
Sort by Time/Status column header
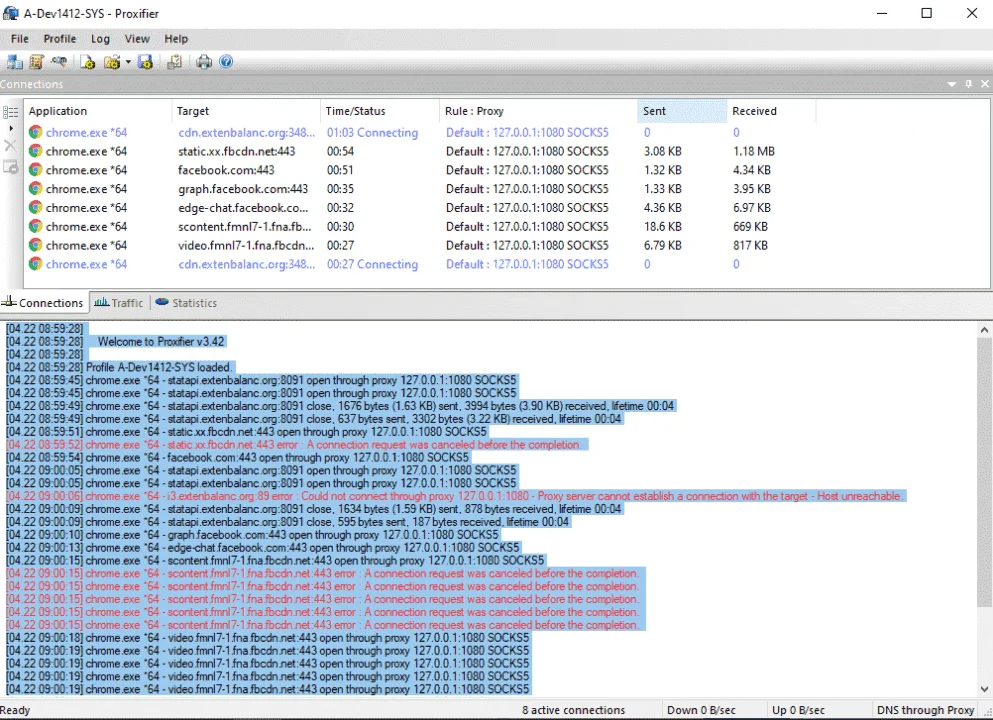click(379, 111)
